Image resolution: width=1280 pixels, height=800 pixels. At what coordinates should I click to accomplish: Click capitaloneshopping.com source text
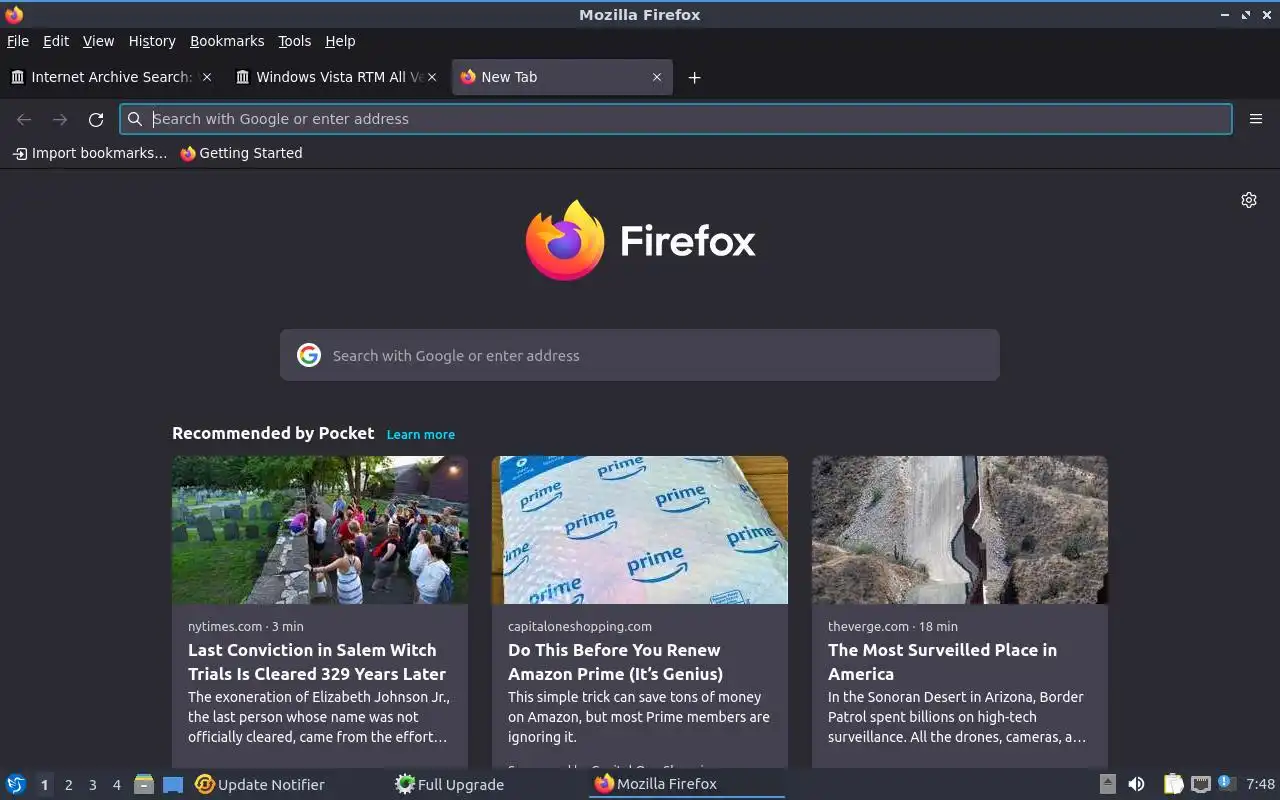(x=580, y=626)
